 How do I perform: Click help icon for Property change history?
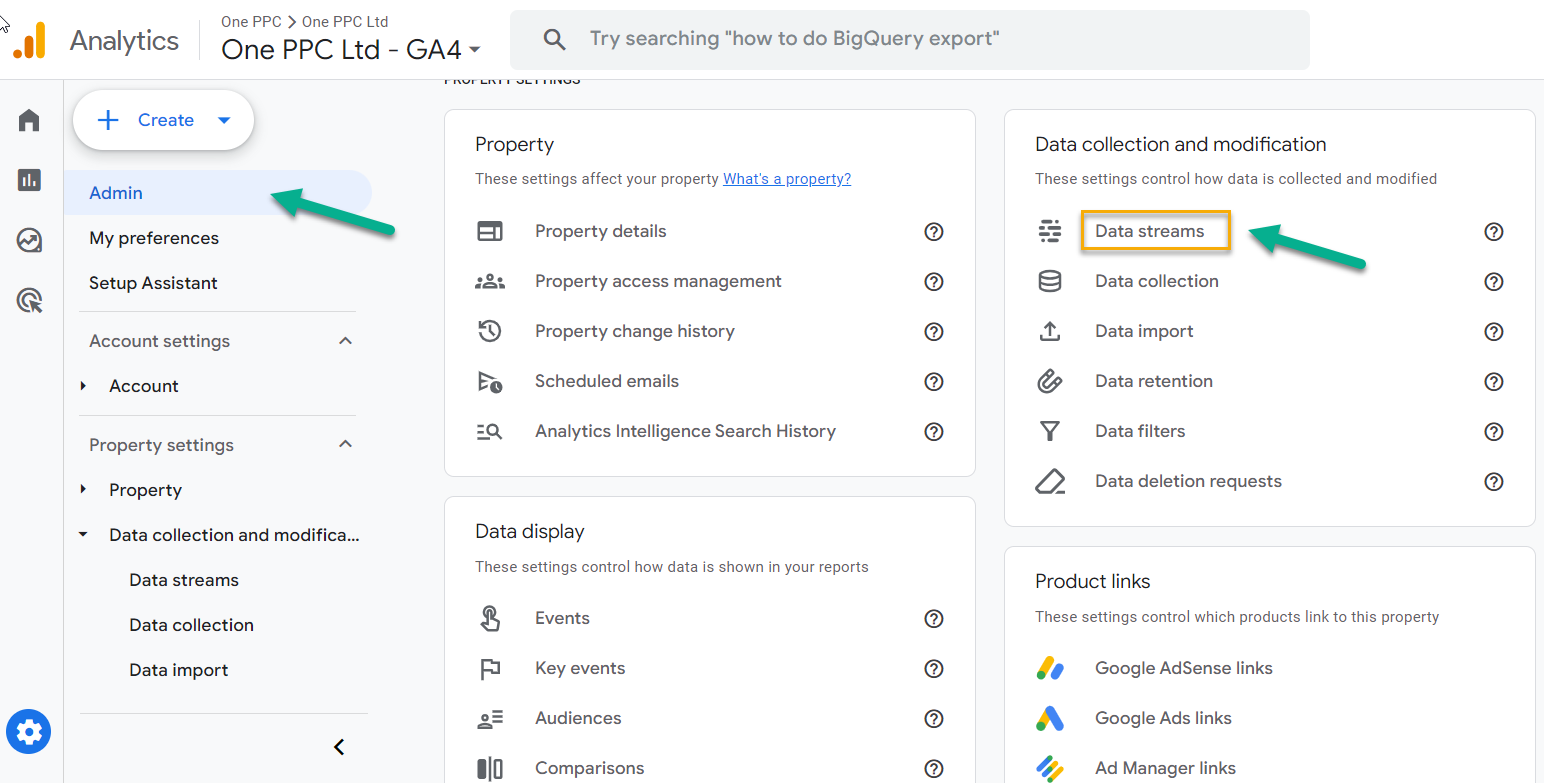point(934,332)
